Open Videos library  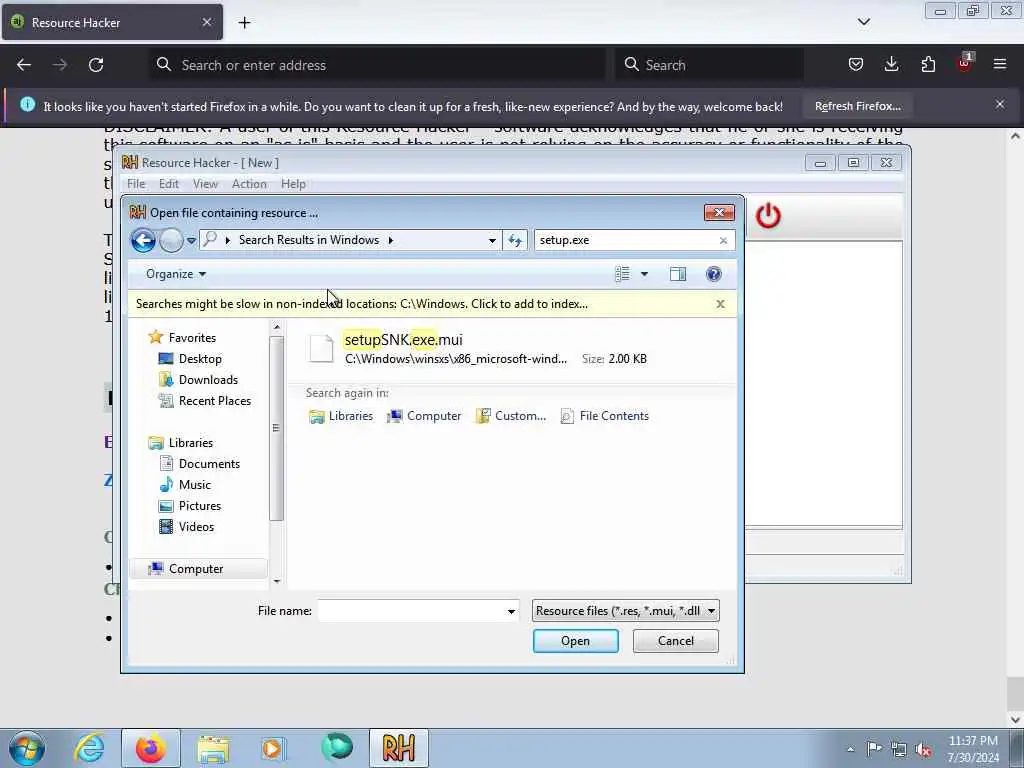point(187,526)
